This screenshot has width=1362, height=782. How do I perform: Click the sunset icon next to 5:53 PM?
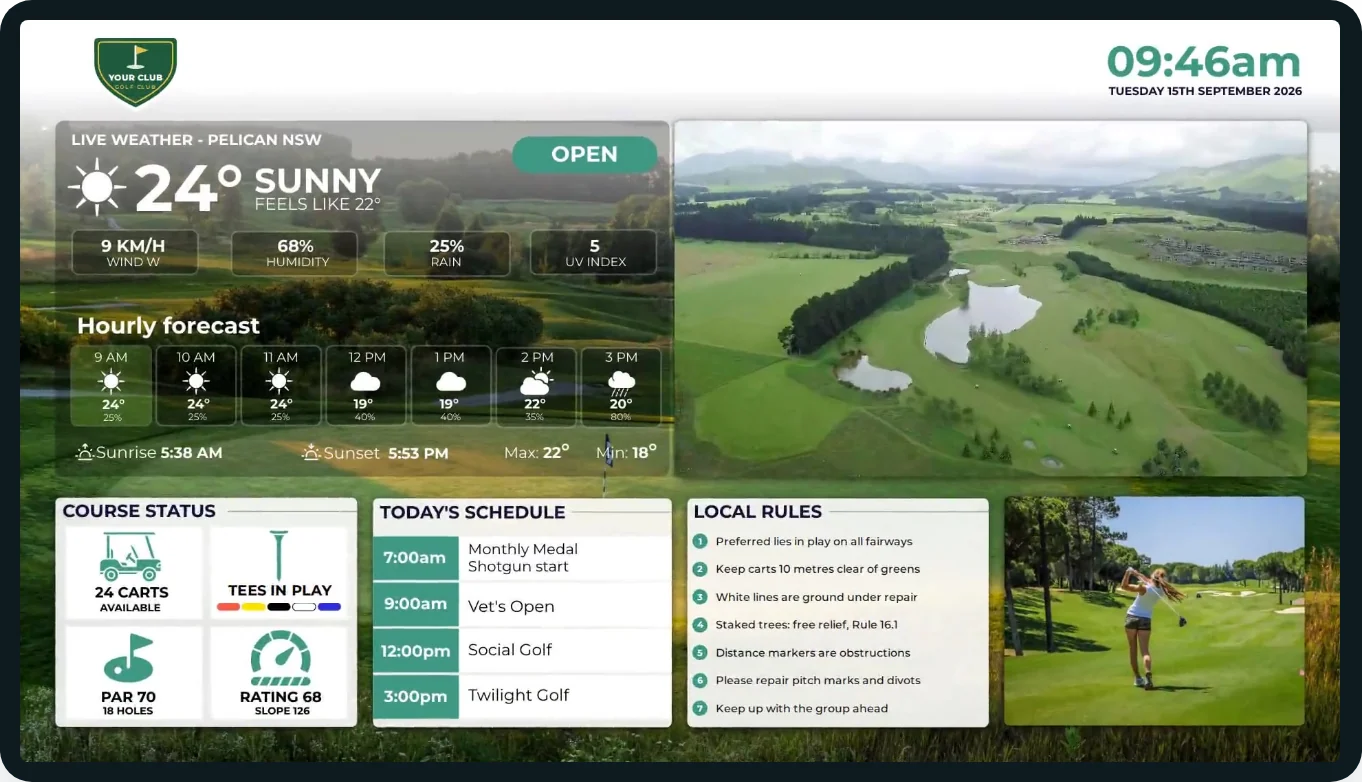(x=311, y=453)
